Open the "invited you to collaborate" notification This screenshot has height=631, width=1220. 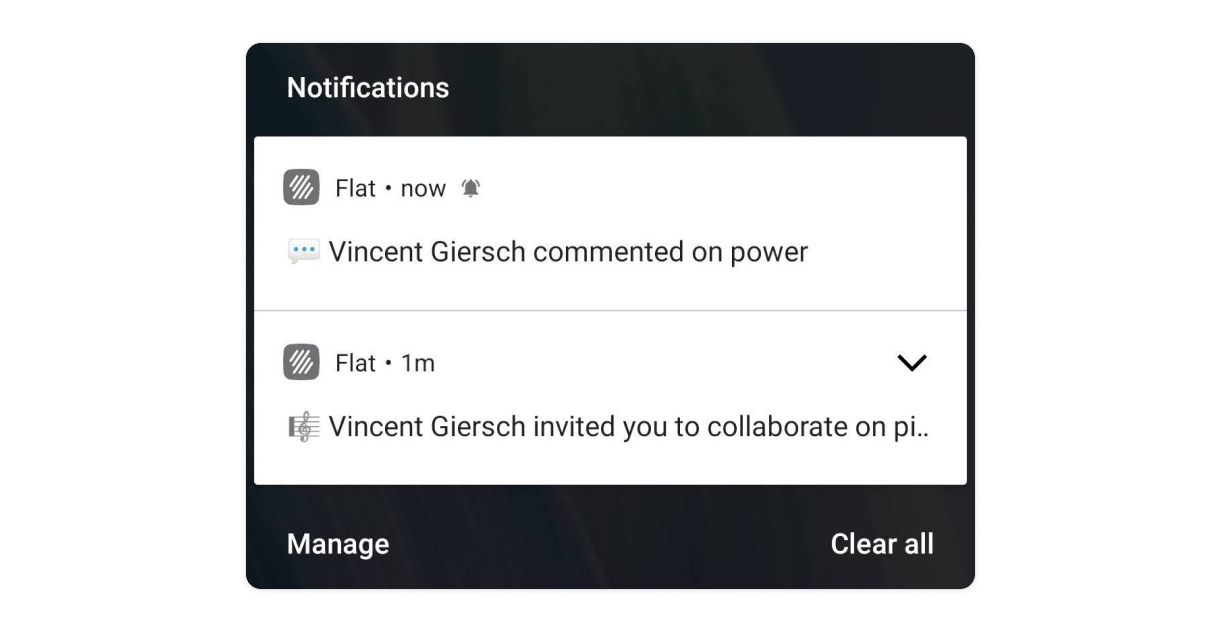tap(610, 398)
